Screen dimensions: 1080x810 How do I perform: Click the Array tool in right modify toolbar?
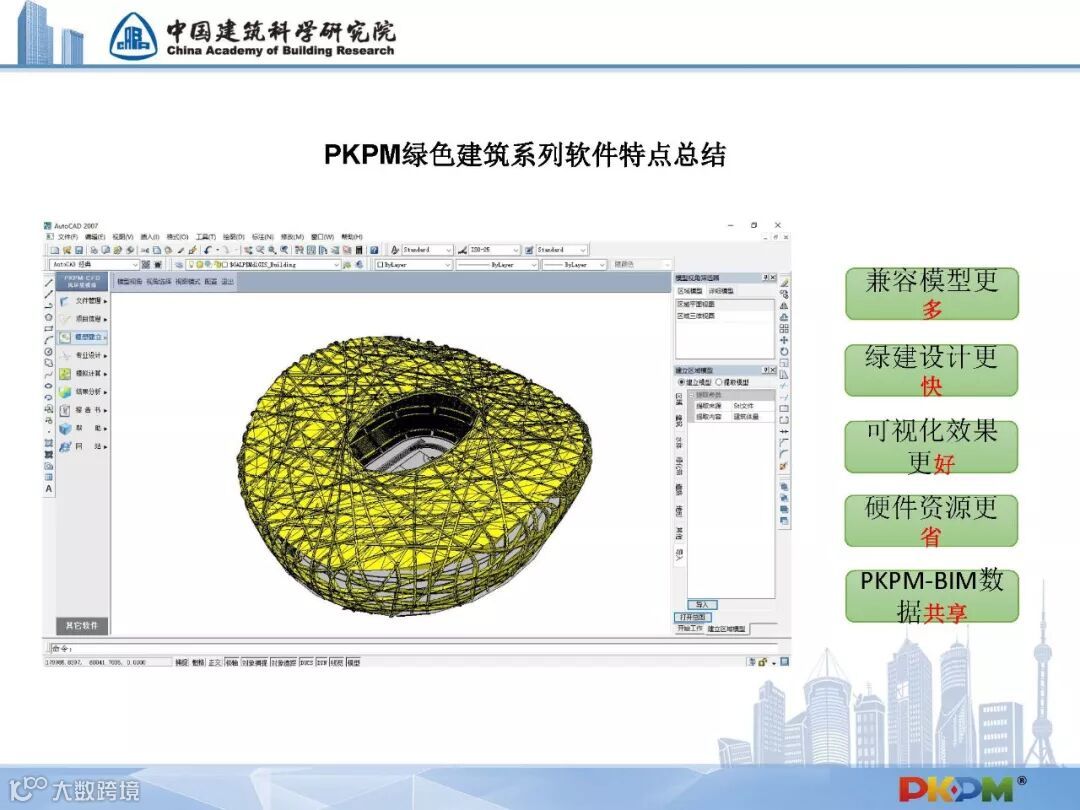784,329
